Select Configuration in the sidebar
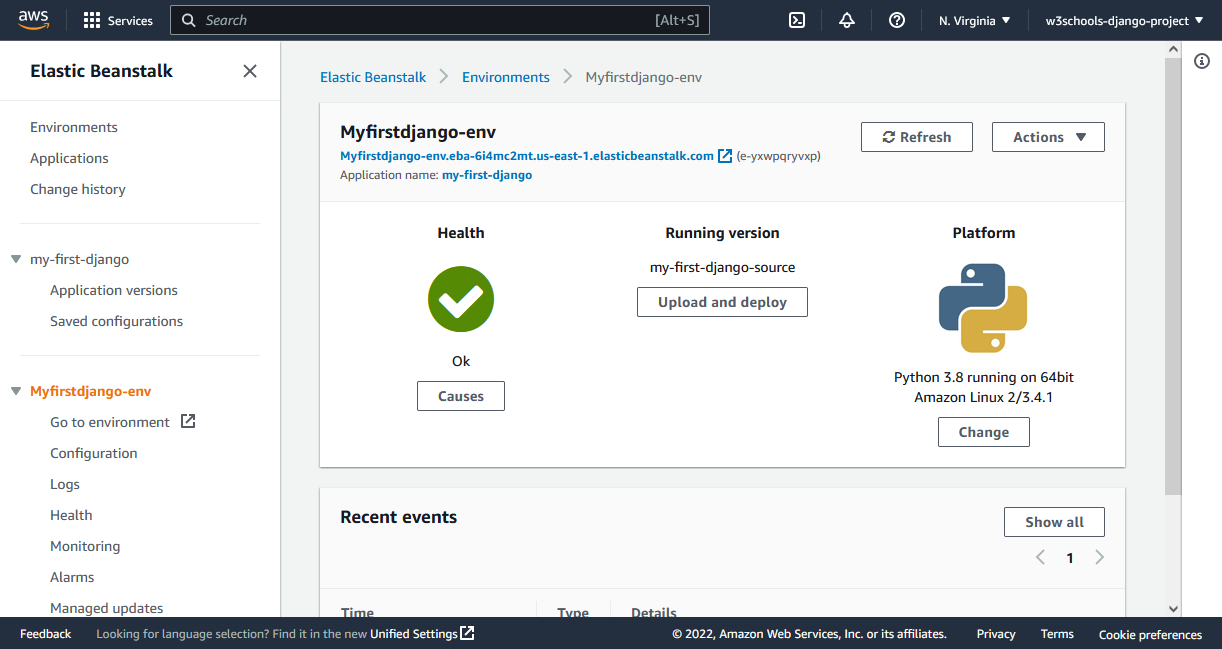1222x649 pixels. 94,453
